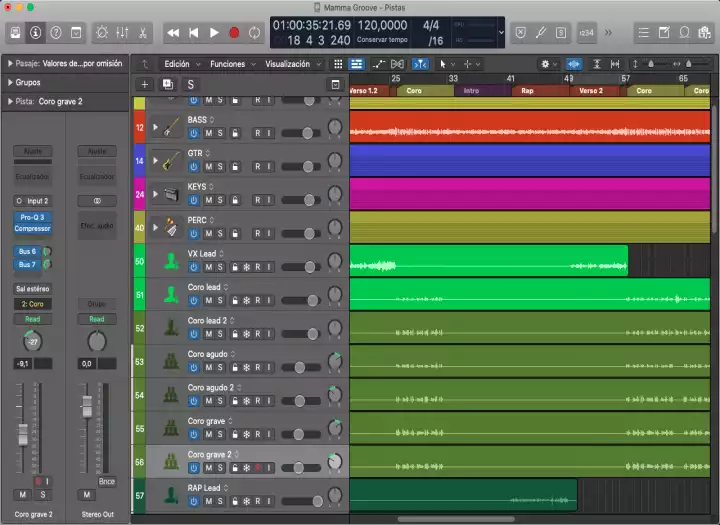Screen dimensions: 720x525
Task: Expand the Grupos section
Action: click(10, 83)
